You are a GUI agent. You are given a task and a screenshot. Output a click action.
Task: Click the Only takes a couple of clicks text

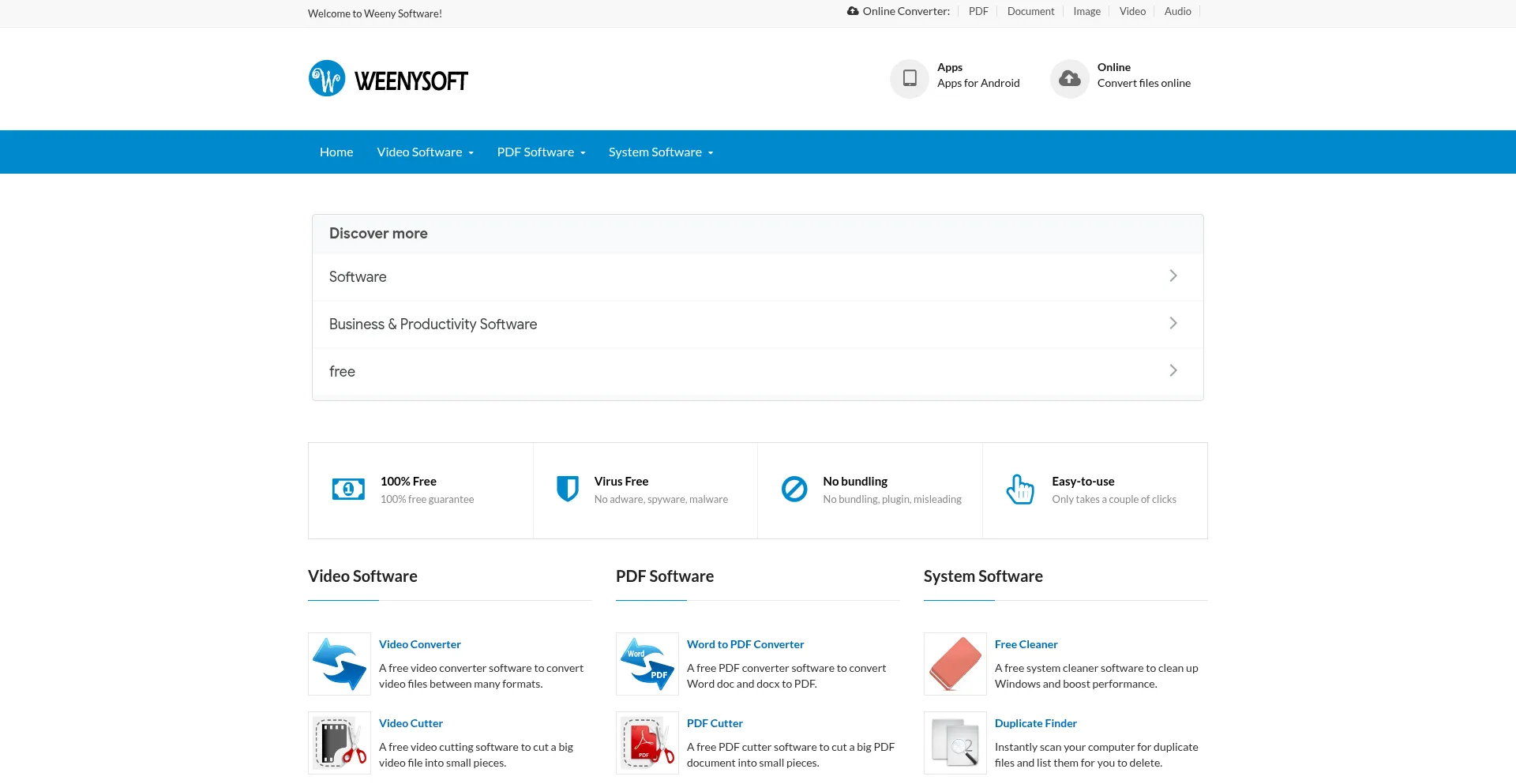click(x=1114, y=499)
